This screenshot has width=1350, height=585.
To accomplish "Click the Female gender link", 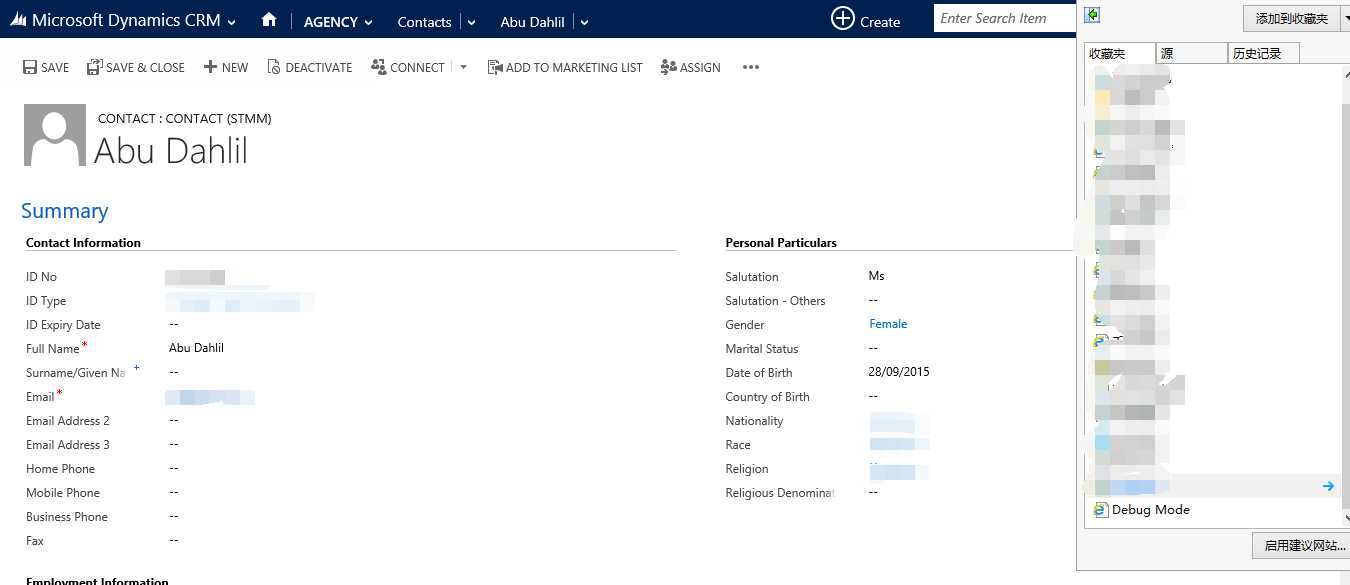I will point(888,324).
